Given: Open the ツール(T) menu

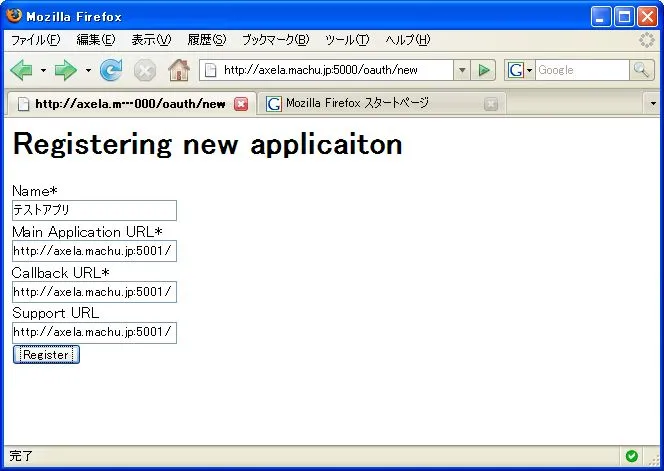Looking at the screenshot, I should tap(347, 40).
